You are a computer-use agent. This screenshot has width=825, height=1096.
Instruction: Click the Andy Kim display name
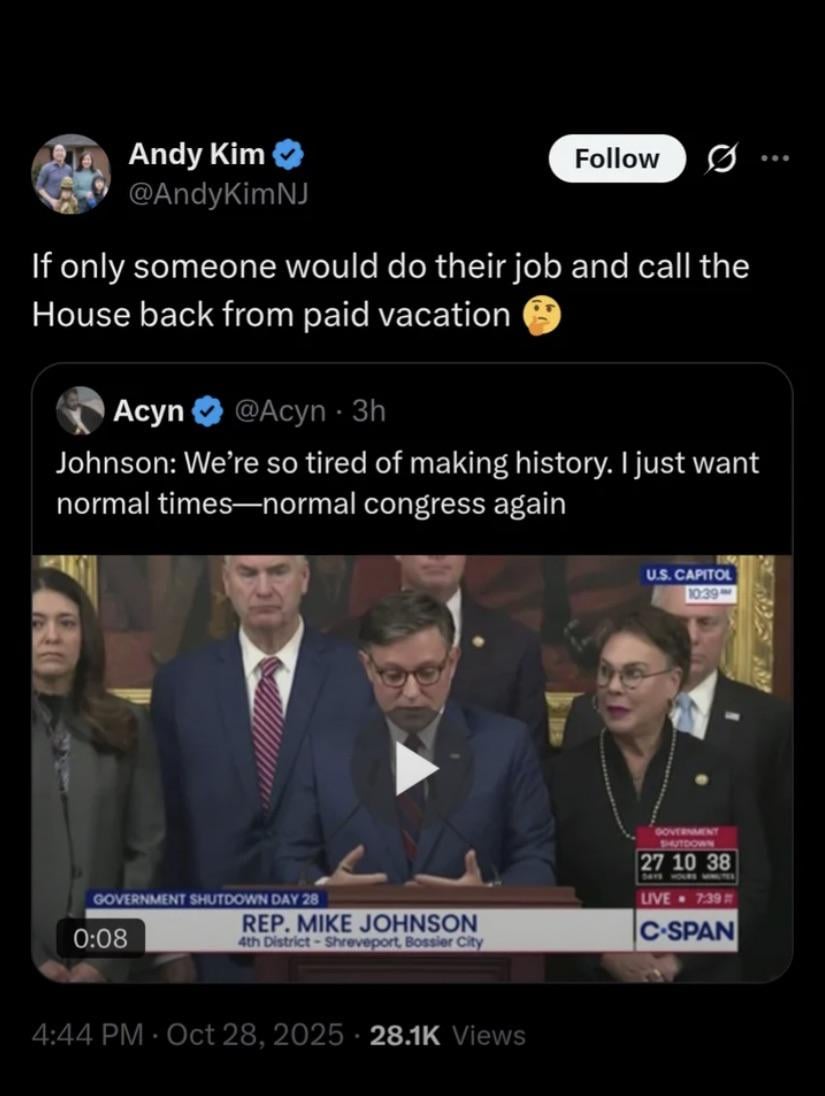pyautogui.click(x=196, y=154)
